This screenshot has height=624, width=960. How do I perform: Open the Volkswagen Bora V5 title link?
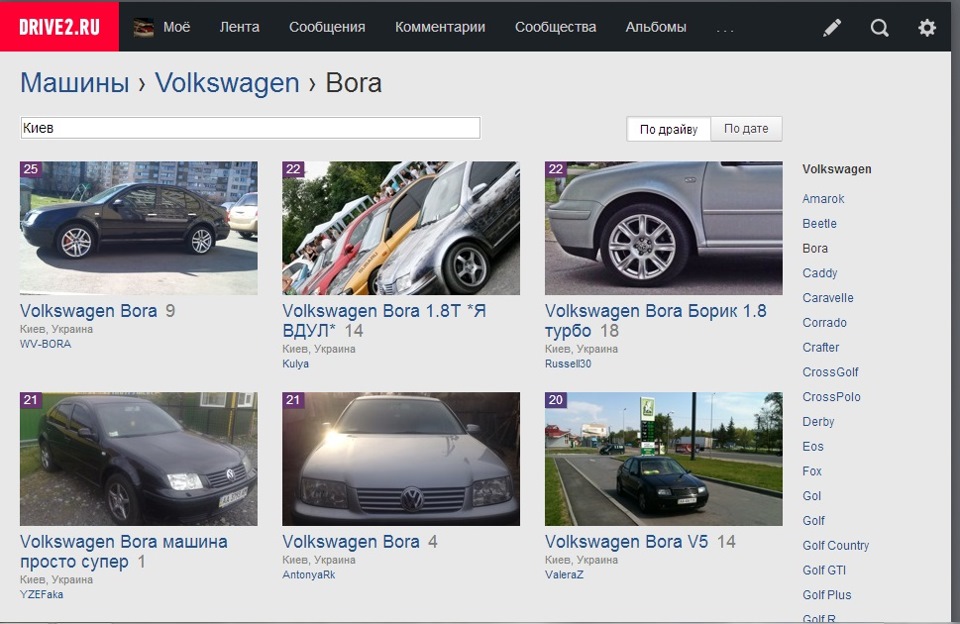pos(626,542)
